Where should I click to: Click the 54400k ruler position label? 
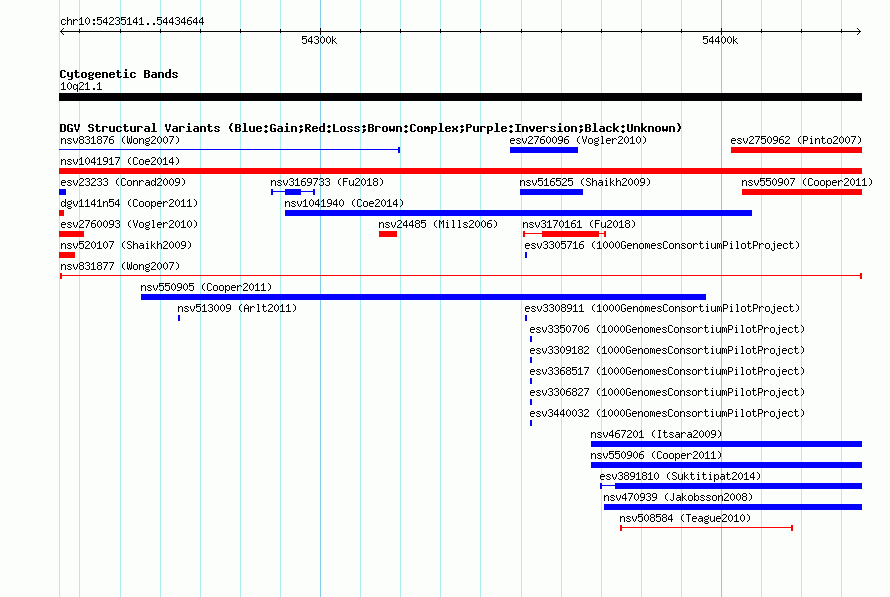720,40
